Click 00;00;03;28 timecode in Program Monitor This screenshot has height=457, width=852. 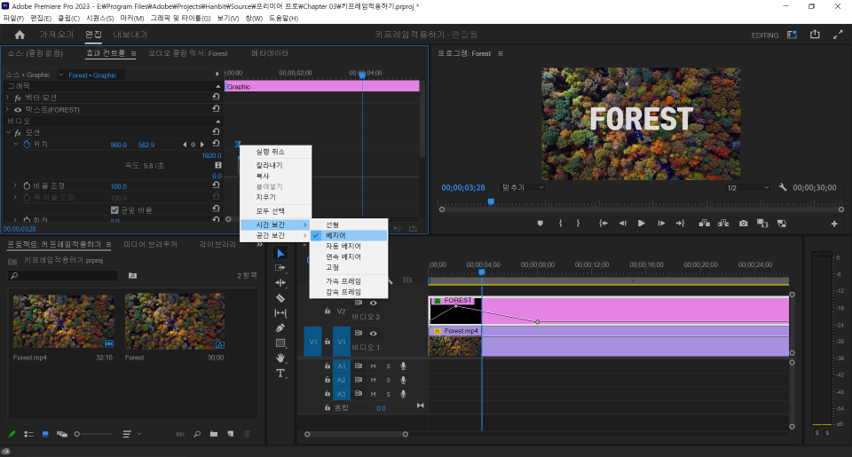[463, 187]
